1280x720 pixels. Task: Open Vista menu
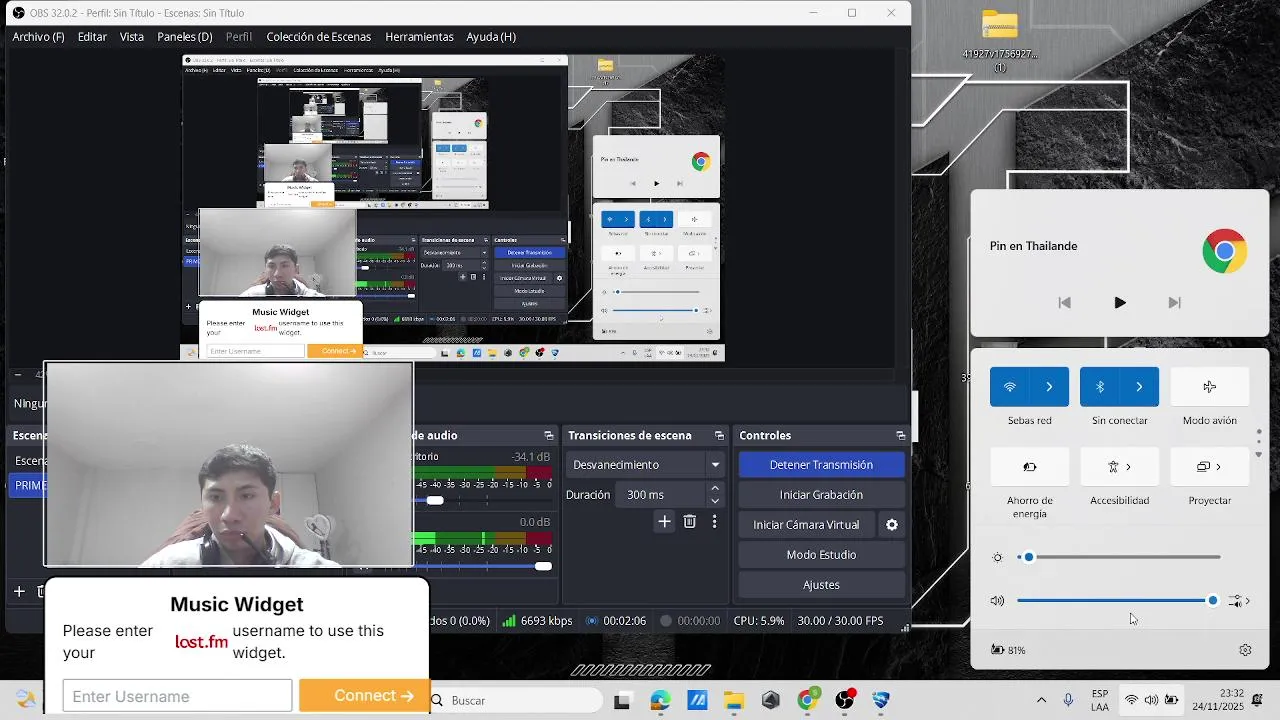tap(132, 36)
